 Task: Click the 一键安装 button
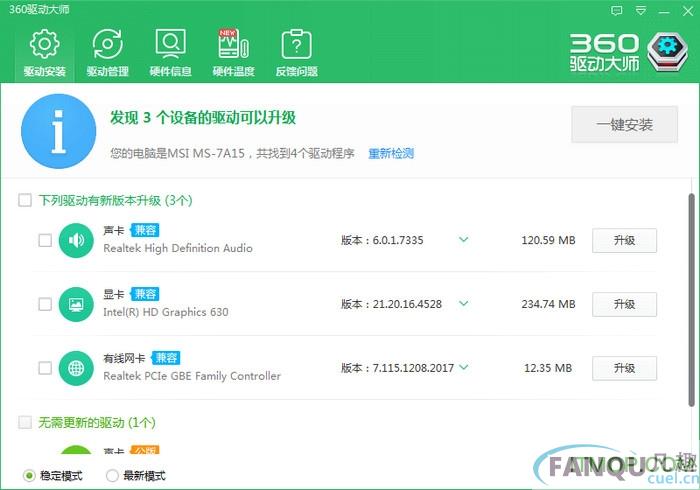624,125
